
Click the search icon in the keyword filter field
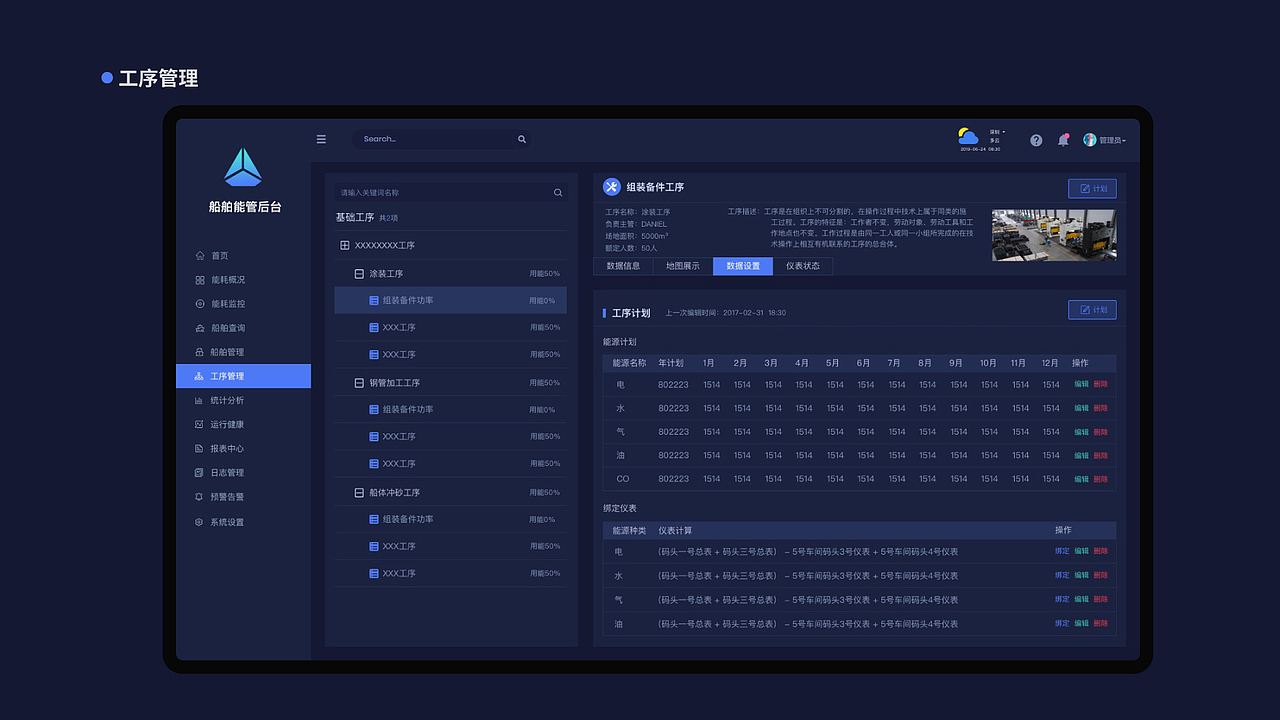click(558, 192)
